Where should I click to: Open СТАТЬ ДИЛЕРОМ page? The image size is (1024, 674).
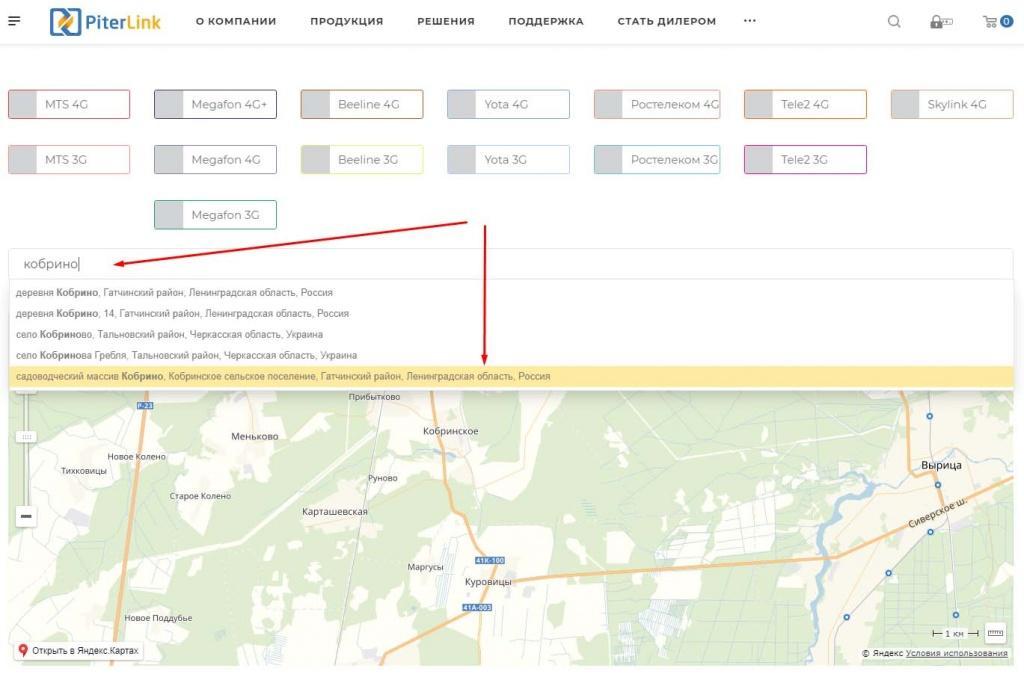[667, 22]
